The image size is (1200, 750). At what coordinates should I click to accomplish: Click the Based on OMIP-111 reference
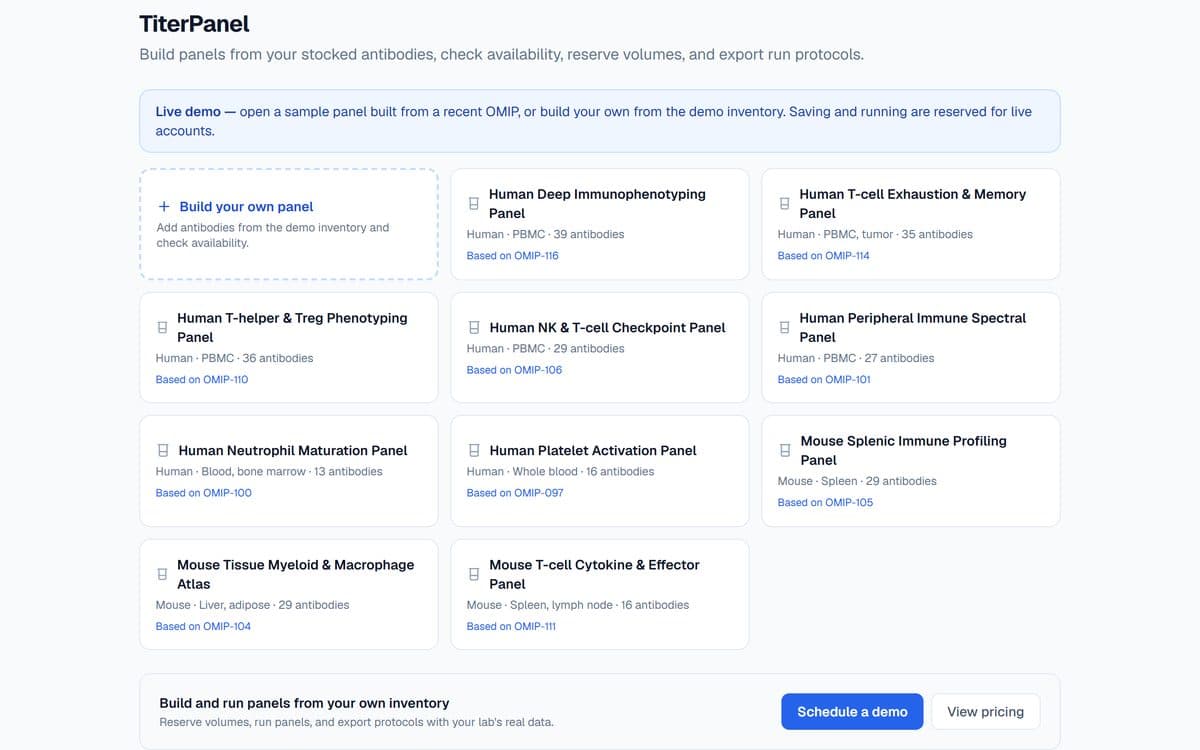(x=512, y=627)
